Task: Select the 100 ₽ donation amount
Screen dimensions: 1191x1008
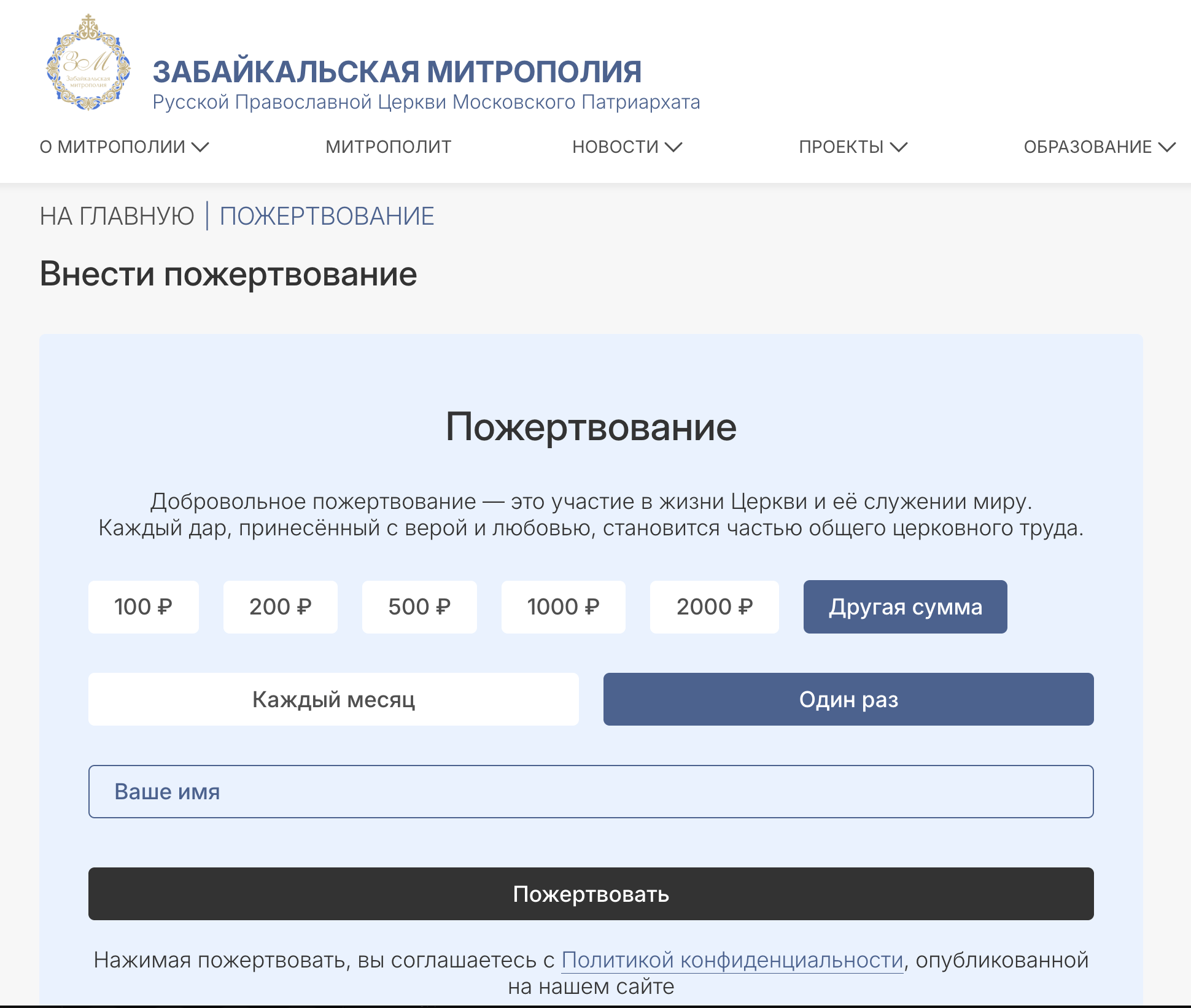Action: 143,607
